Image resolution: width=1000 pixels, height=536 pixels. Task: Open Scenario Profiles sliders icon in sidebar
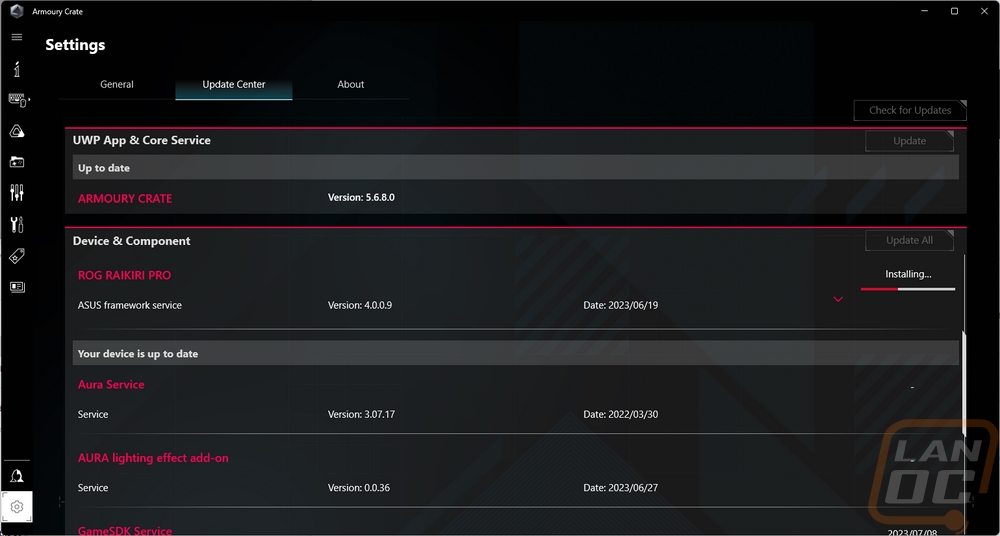(x=17, y=193)
